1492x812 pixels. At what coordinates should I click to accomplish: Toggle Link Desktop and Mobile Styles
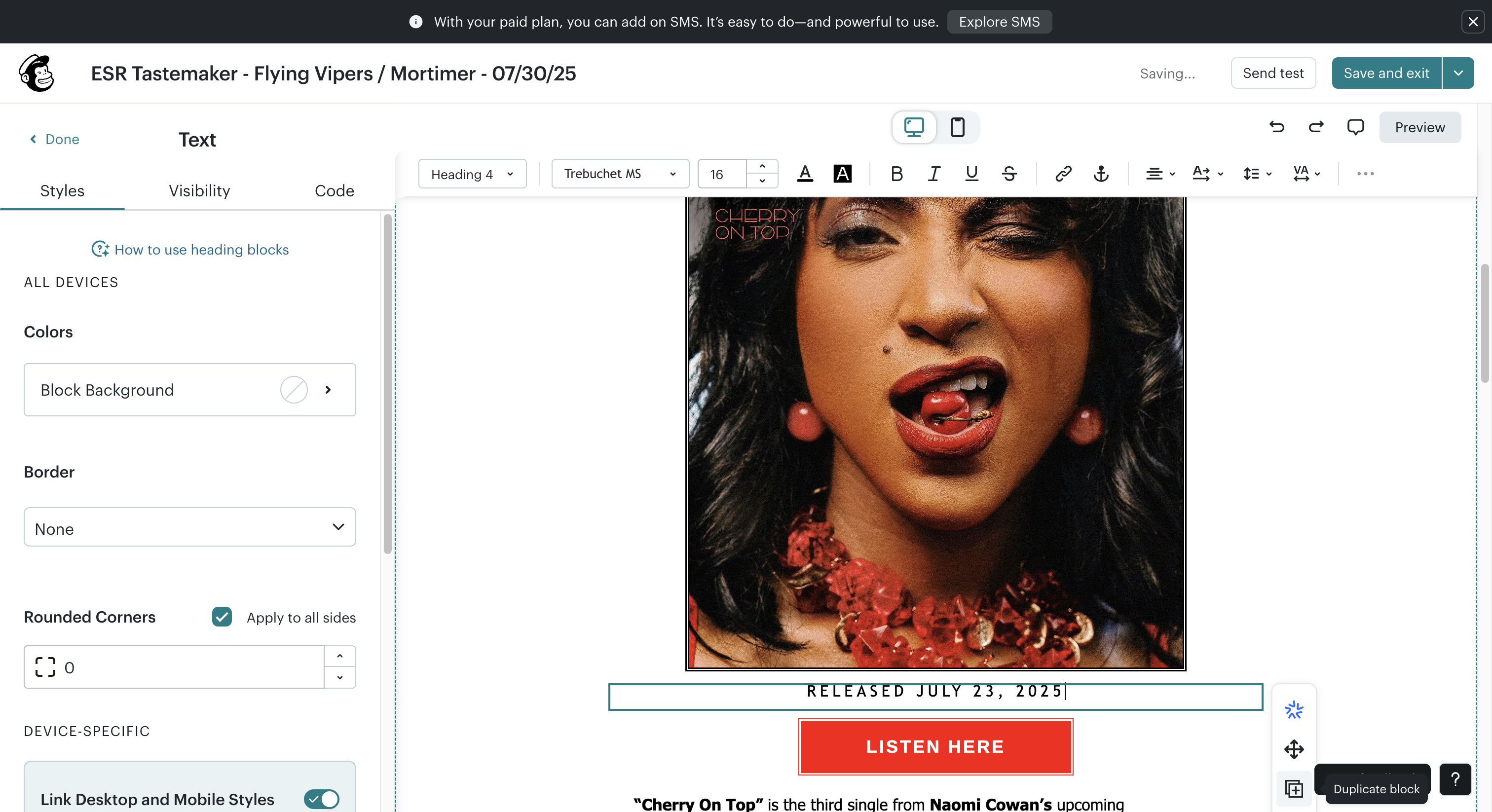[322, 799]
